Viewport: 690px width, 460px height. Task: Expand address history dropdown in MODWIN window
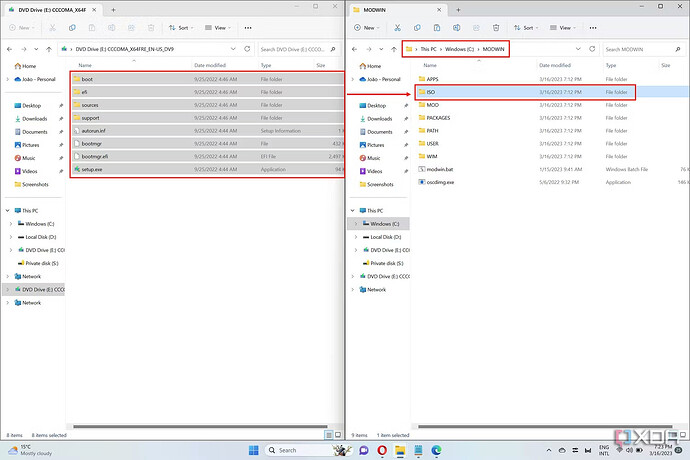click(x=578, y=49)
